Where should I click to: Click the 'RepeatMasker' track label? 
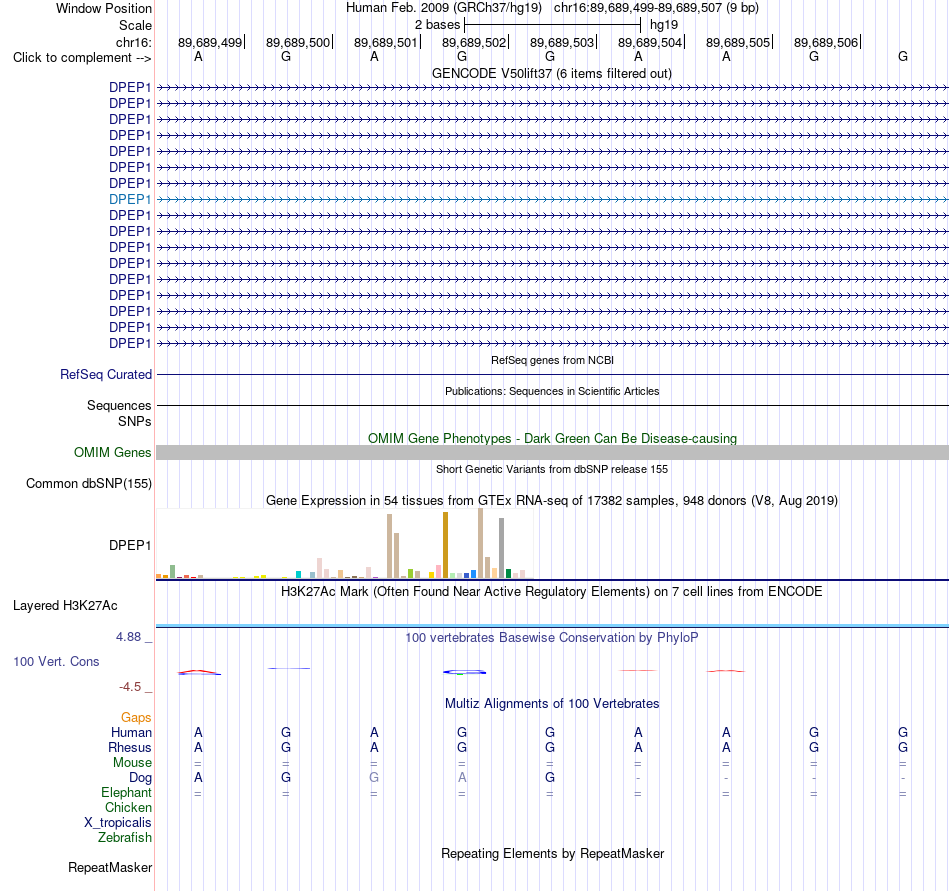[110, 867]
